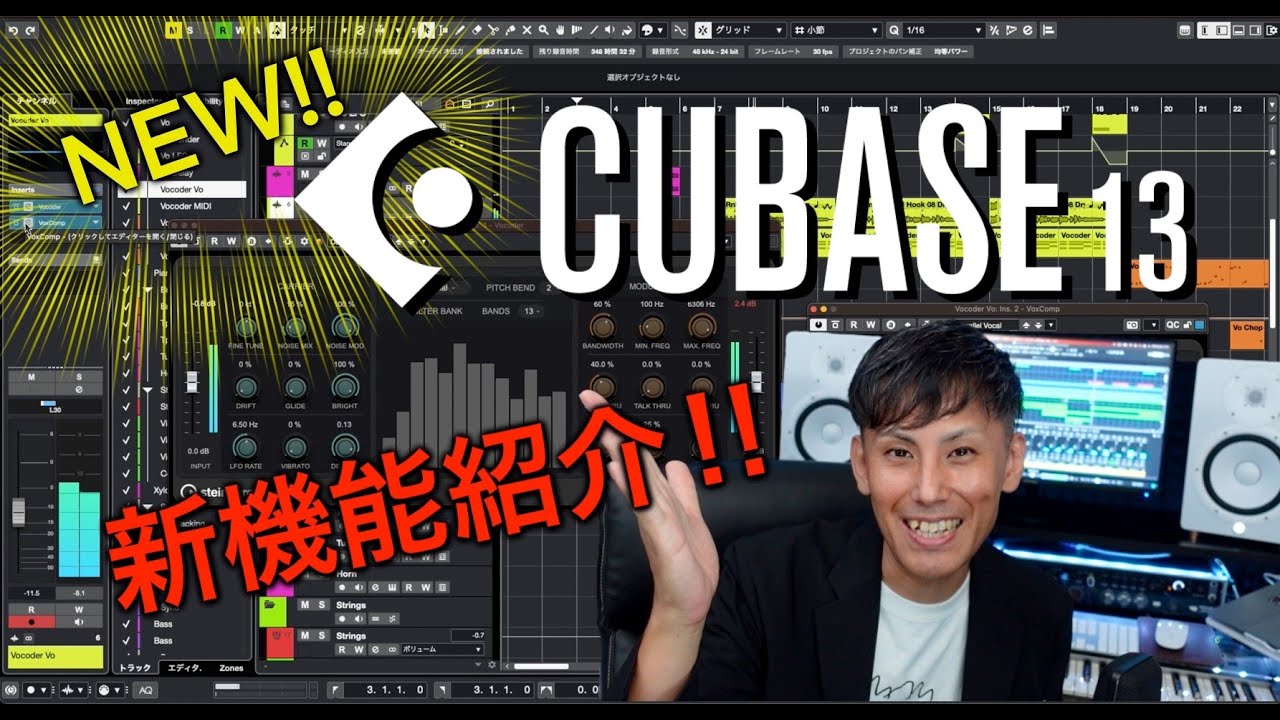1280x720 pixels.
Task: Select the Scissors split tool in the toolbar
Action: [x=494, y=31]
